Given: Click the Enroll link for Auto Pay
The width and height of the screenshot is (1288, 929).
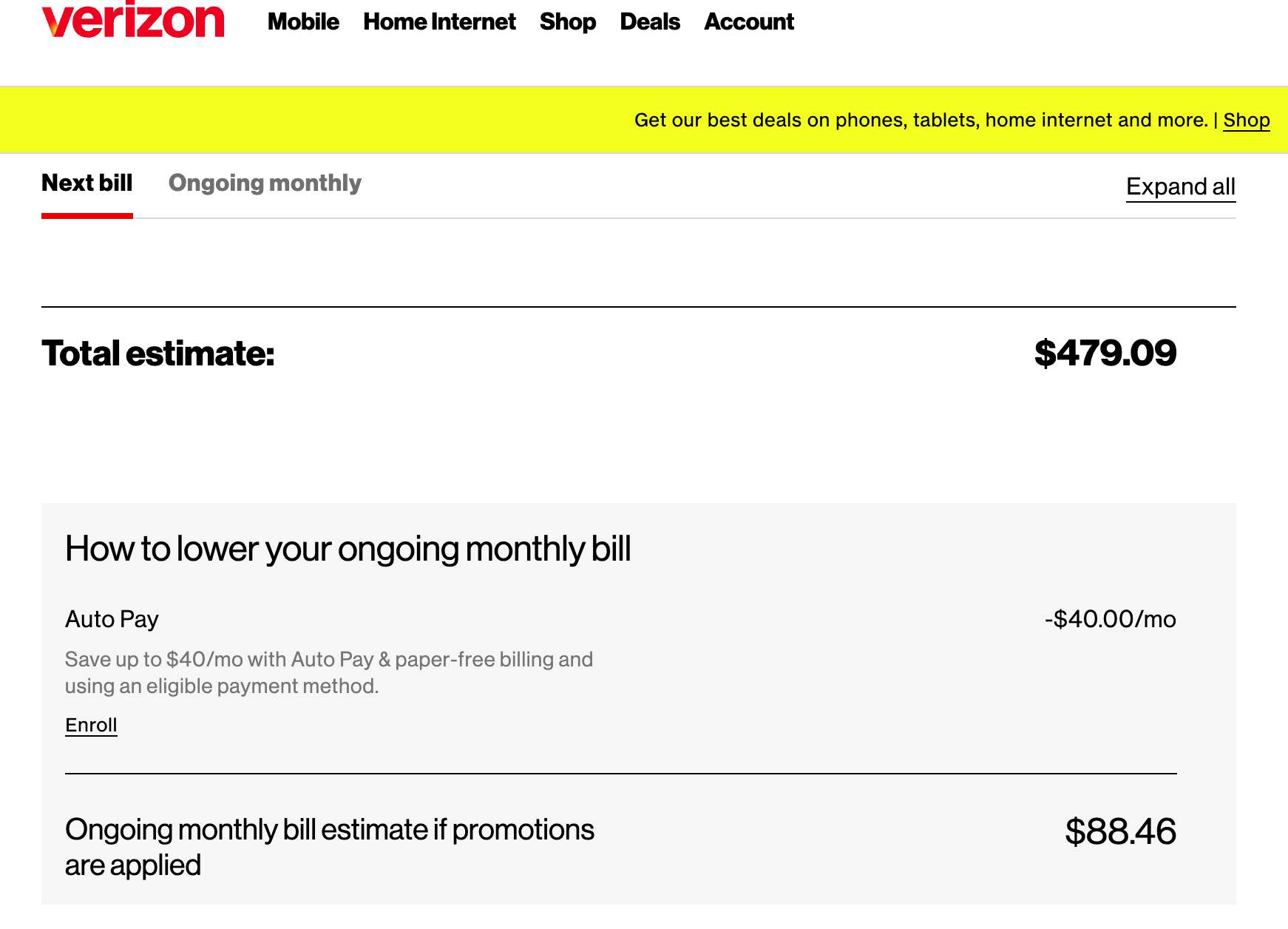Looking at the screenshot, I should (91, 725).
